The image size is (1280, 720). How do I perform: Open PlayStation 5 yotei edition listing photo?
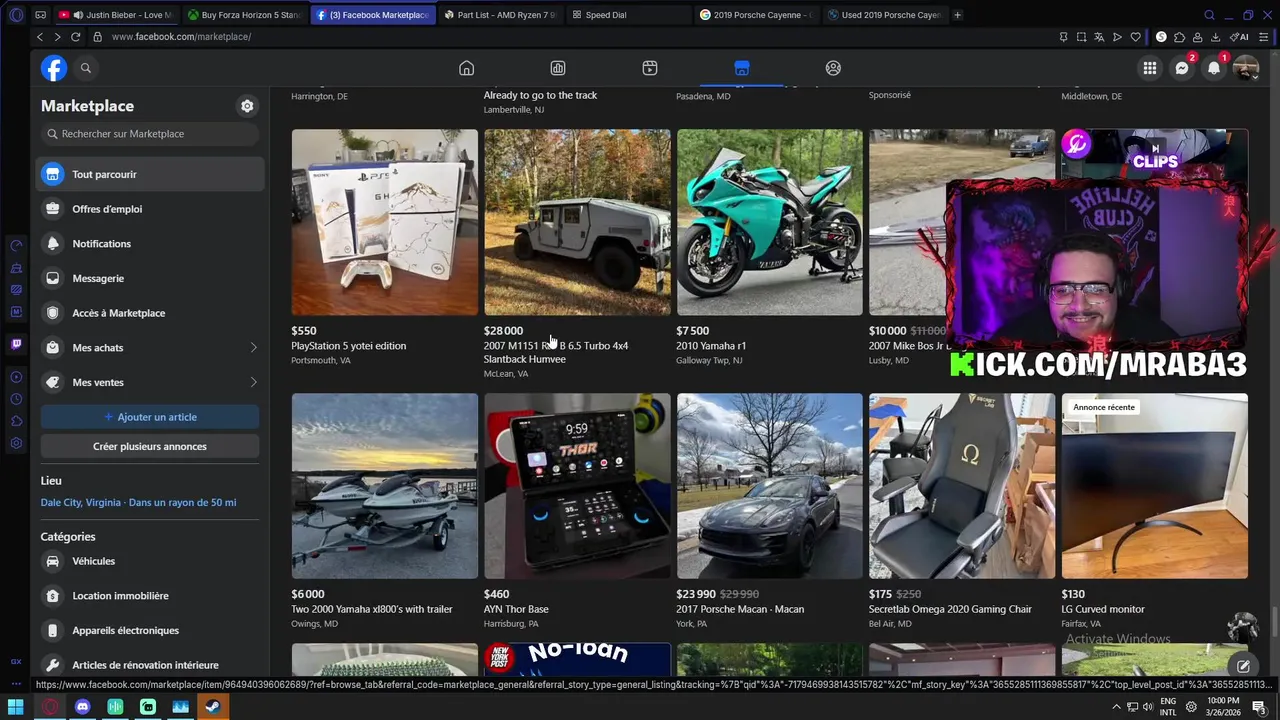(385, 222)
